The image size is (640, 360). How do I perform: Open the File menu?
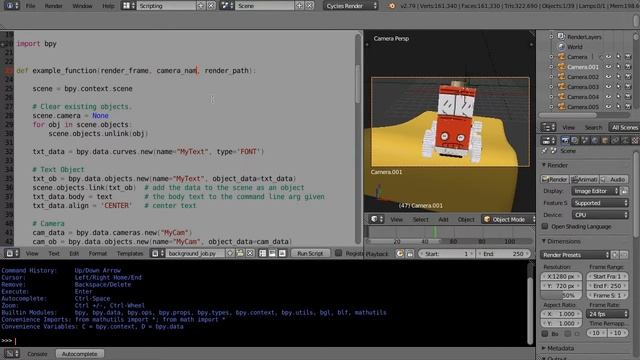click(30, 6)
